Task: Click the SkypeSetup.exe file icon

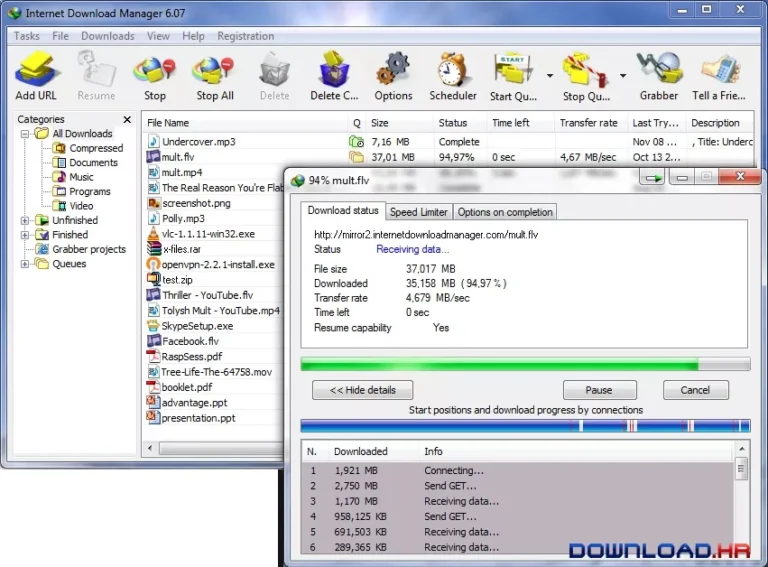Action: [x=153, y=326]
